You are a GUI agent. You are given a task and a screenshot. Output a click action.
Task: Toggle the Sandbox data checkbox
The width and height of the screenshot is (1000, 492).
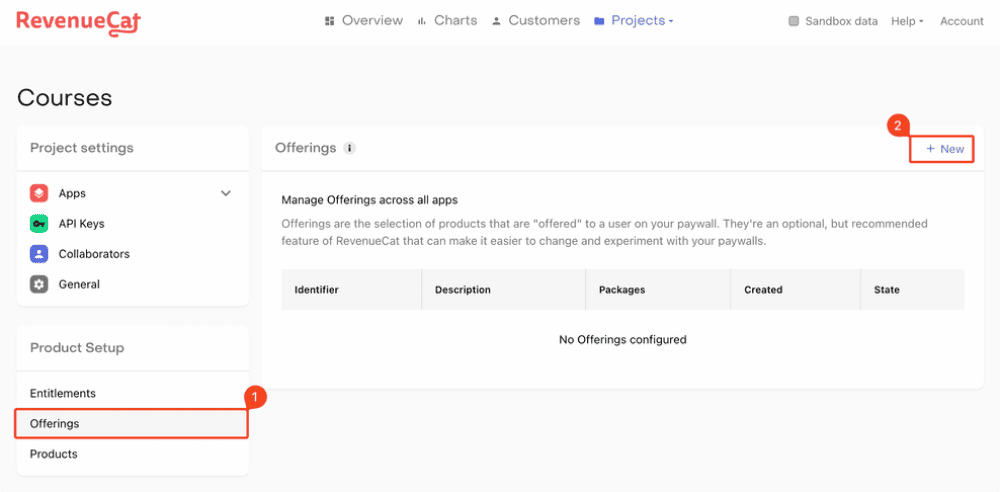click(x=794, y=21)
